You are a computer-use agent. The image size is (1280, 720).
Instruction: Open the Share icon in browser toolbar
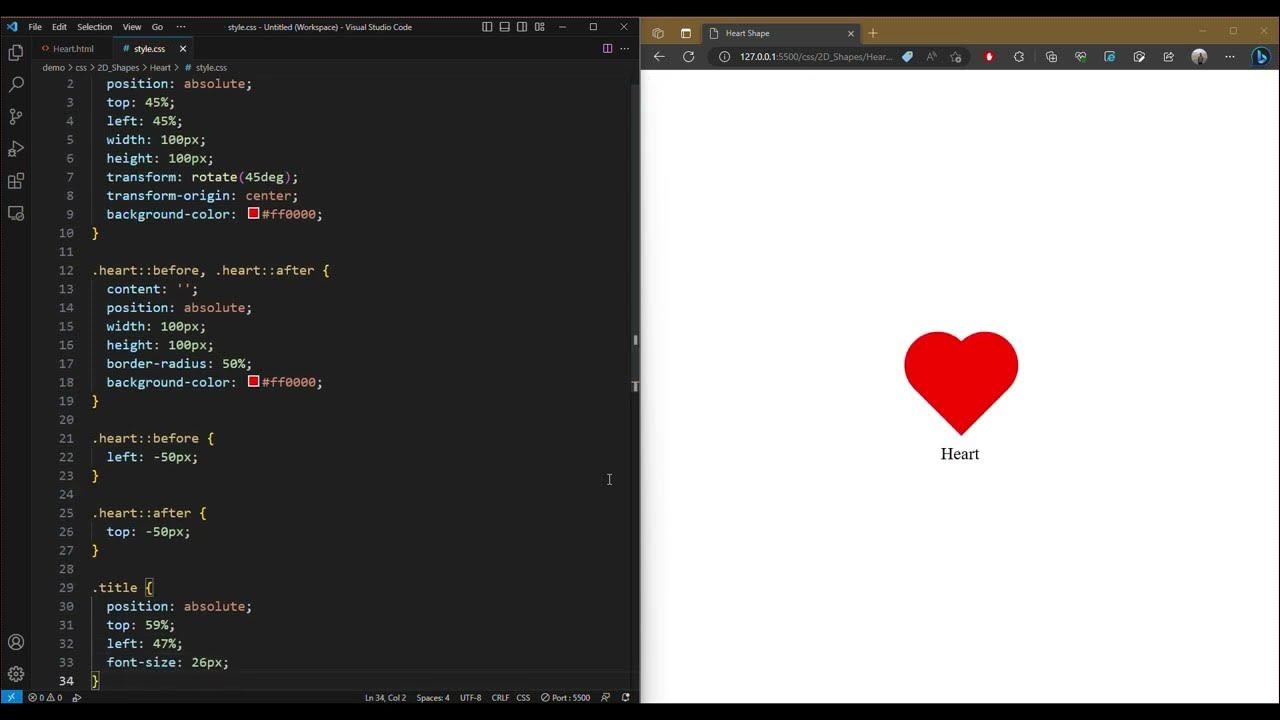[1169, 57]
